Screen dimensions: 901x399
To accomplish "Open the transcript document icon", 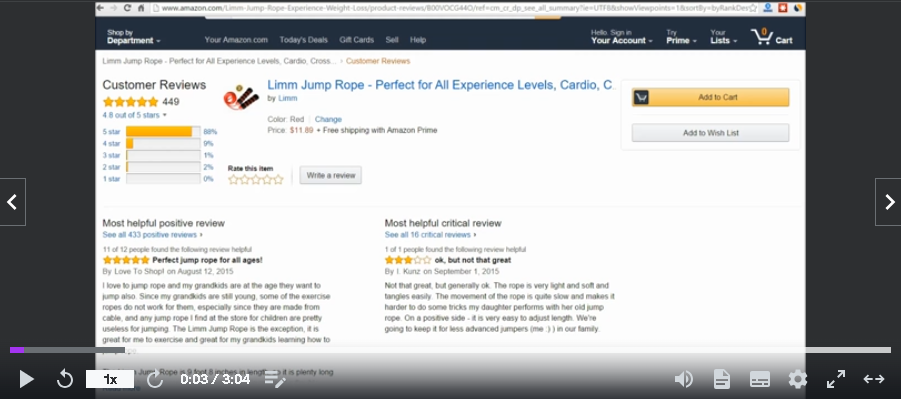I will tap(722, 379).
